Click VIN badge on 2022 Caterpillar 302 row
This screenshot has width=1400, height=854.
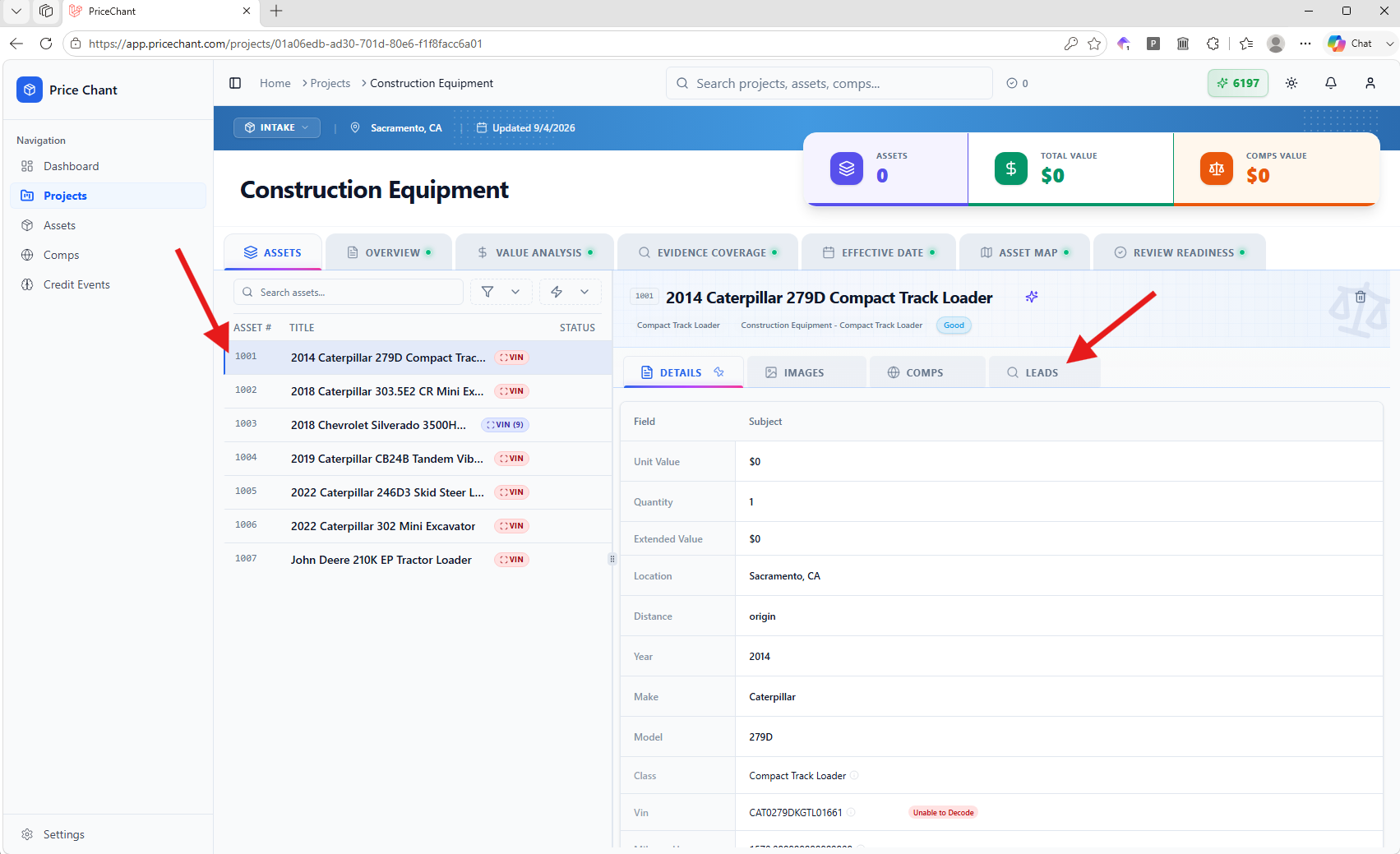[x=511, y=526]
